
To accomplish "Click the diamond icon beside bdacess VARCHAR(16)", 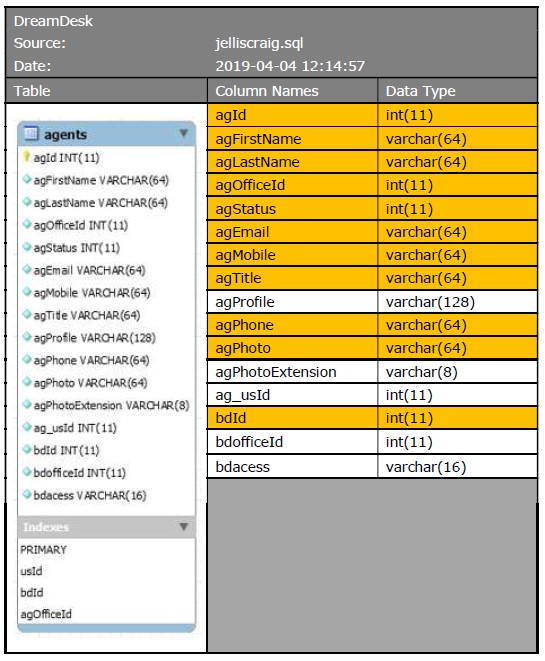I will click(27, 494).
